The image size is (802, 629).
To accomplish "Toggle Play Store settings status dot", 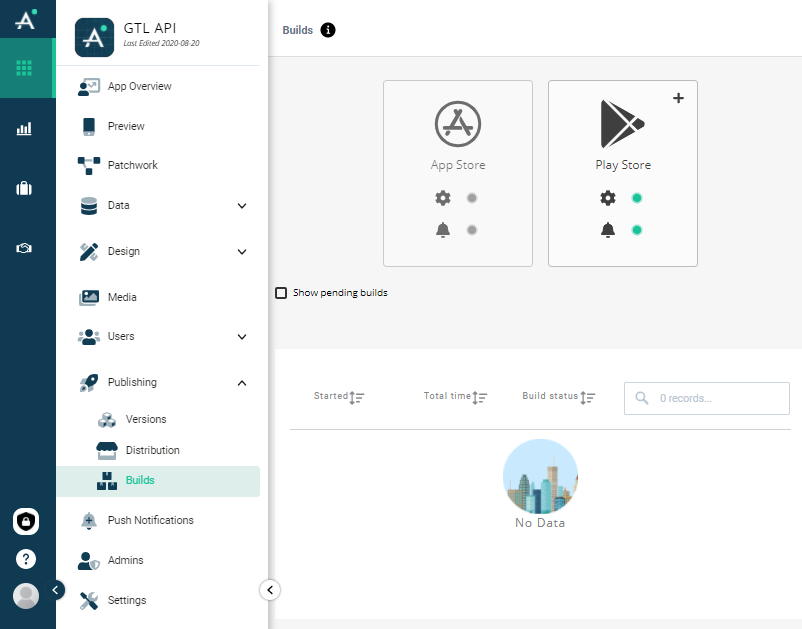I will pos(637,198).
